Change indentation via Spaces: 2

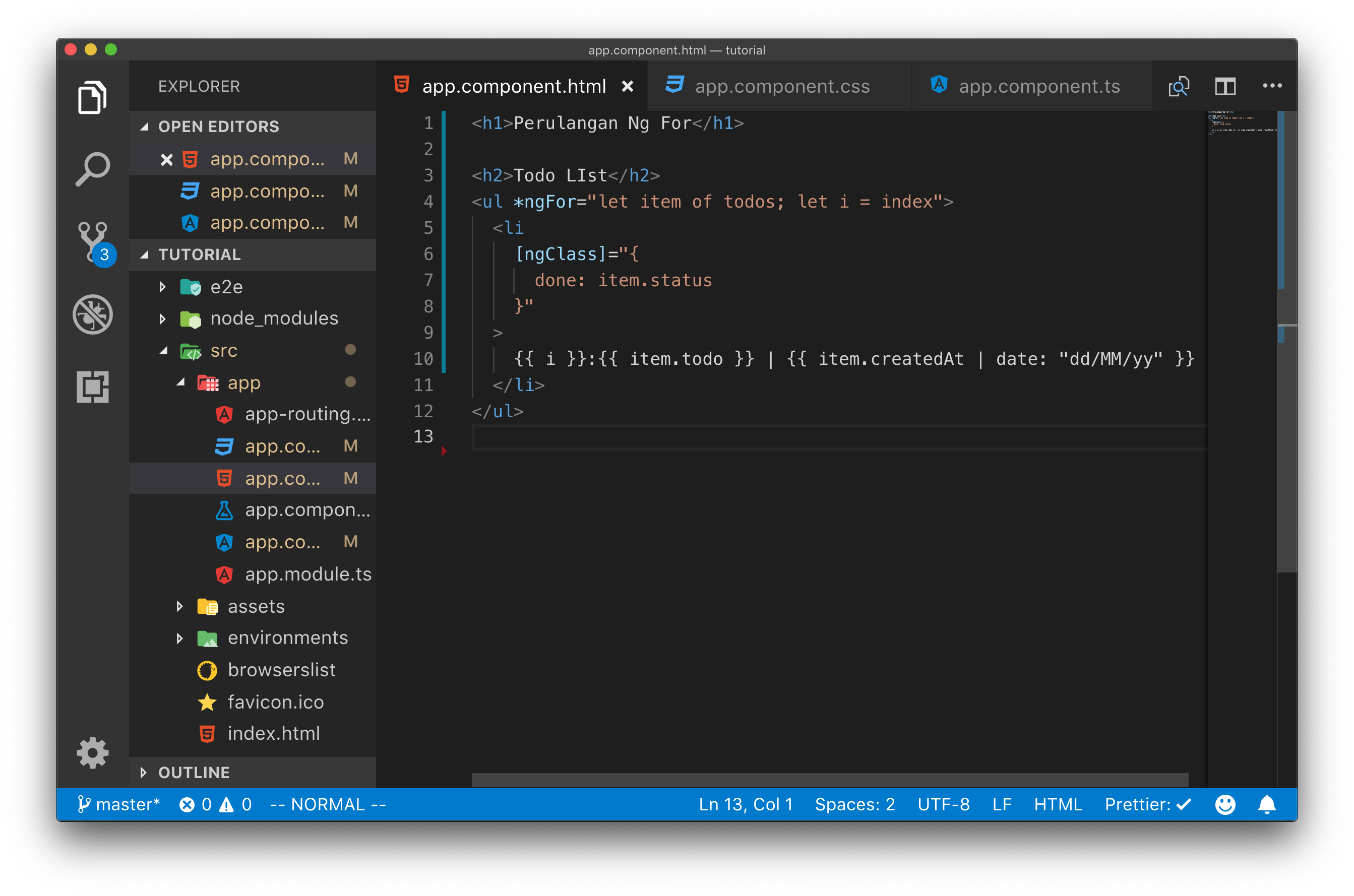(x=854, y=805)
